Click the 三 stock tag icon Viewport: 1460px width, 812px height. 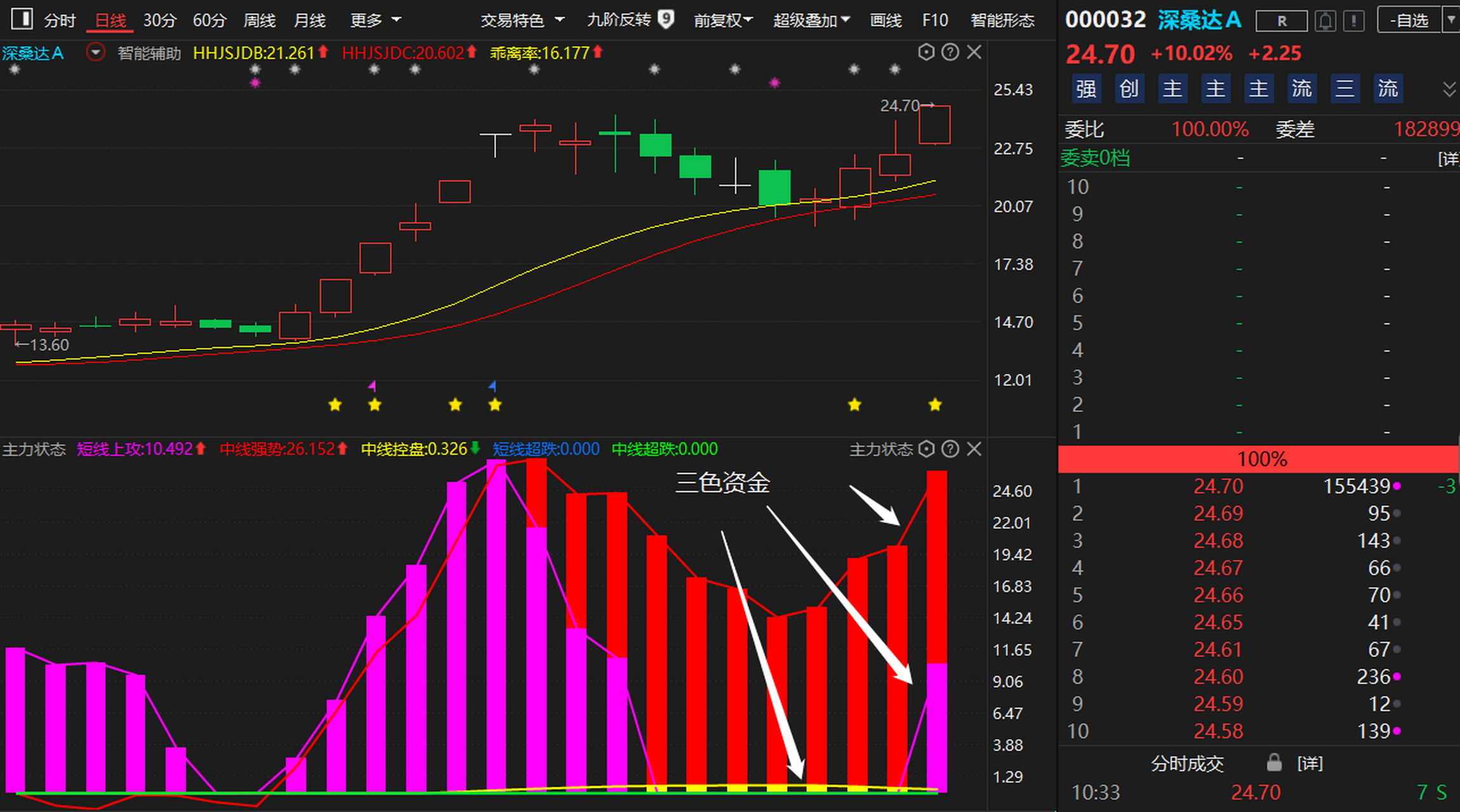point(1345,88)
